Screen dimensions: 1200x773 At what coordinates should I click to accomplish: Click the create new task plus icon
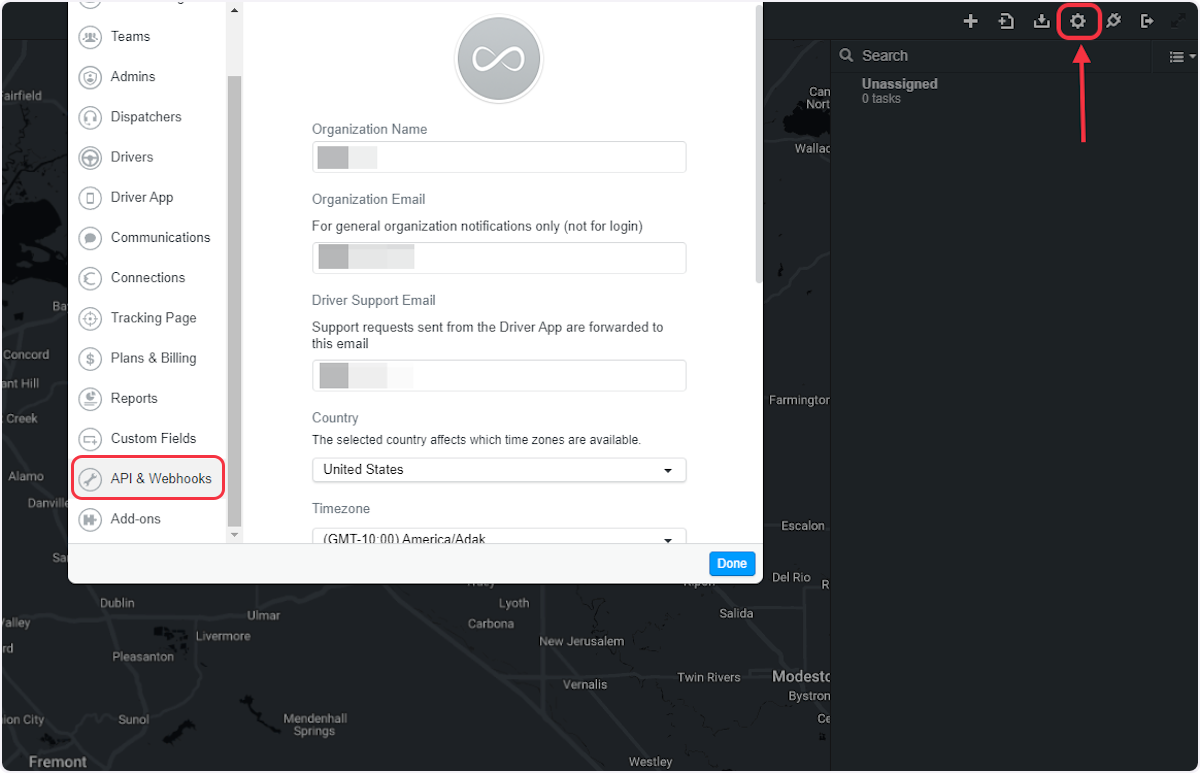970,20
